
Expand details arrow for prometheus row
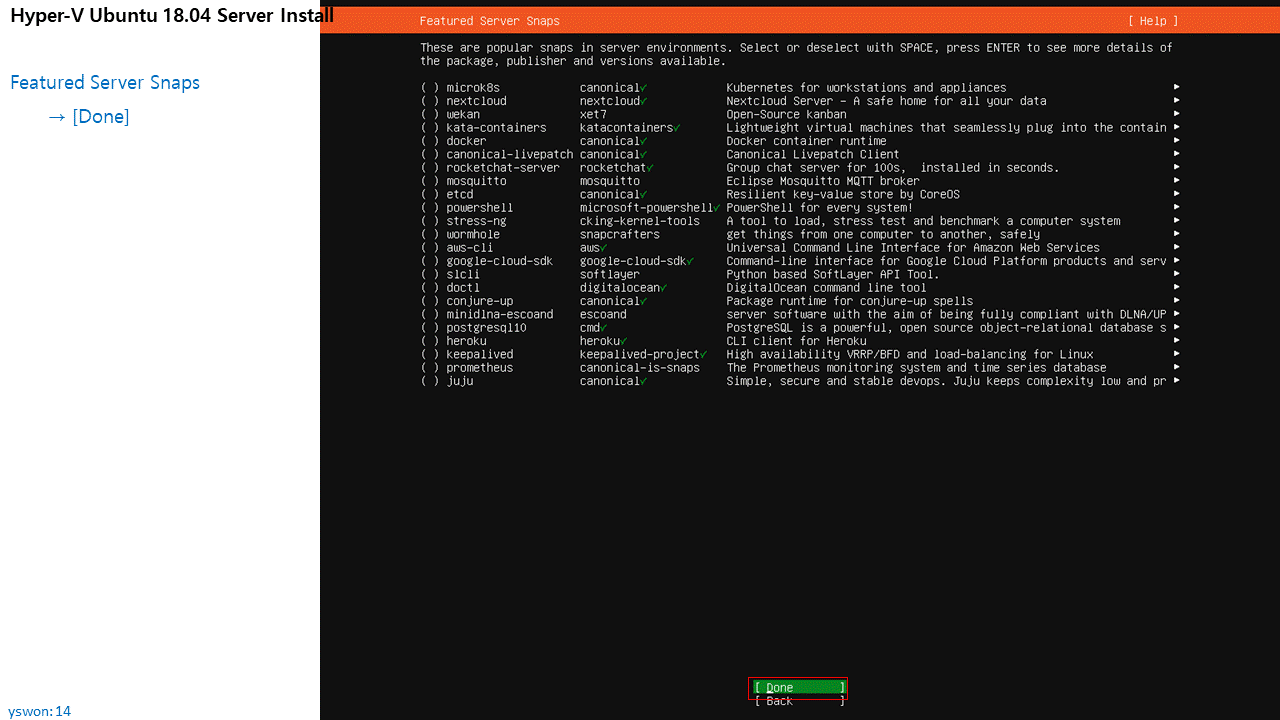tap(1177, 368)
